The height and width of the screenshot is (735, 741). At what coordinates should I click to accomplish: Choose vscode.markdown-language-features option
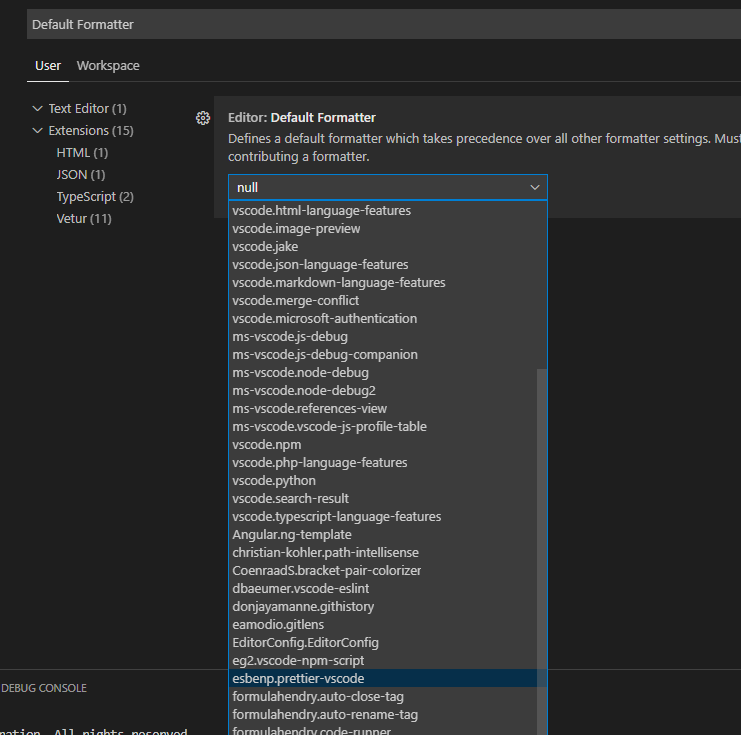pyautogui.click(x=383, y=282)
